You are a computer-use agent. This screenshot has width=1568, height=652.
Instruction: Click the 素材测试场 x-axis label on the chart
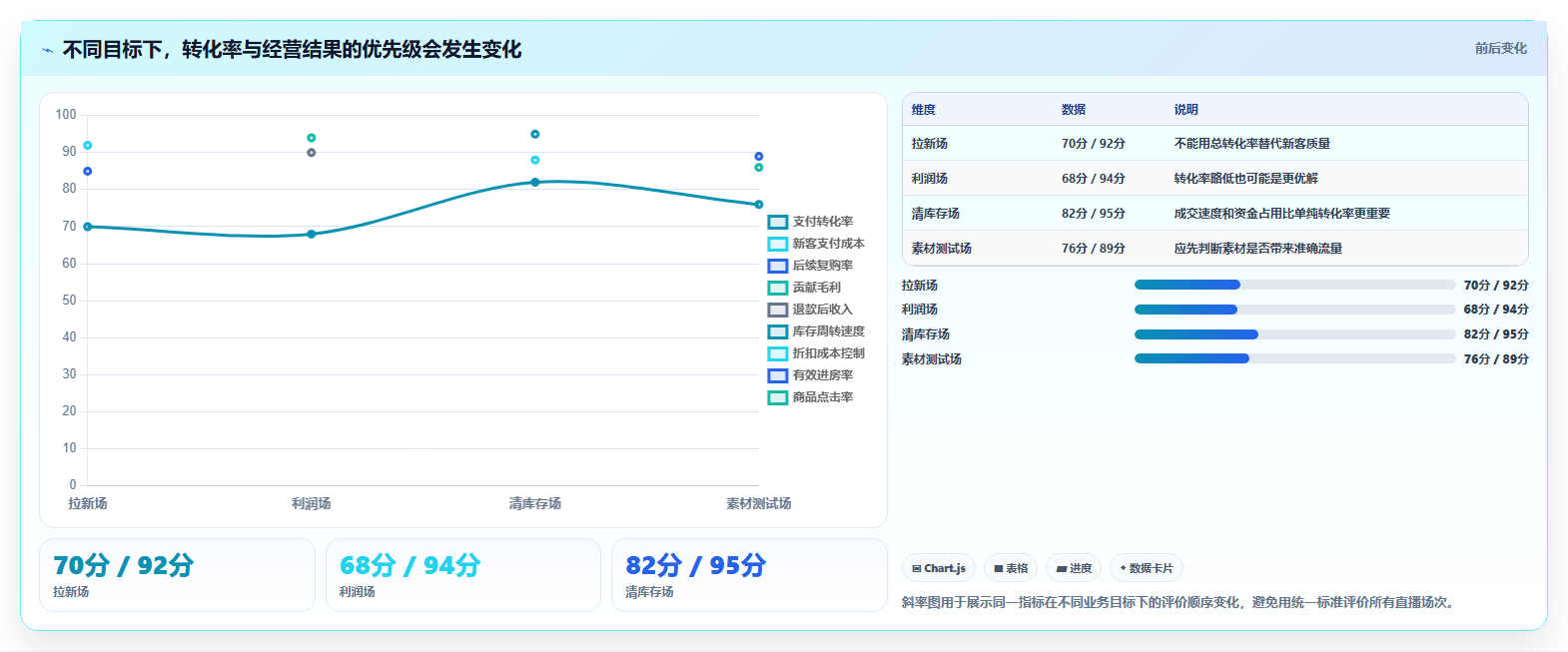pos(758,504)
